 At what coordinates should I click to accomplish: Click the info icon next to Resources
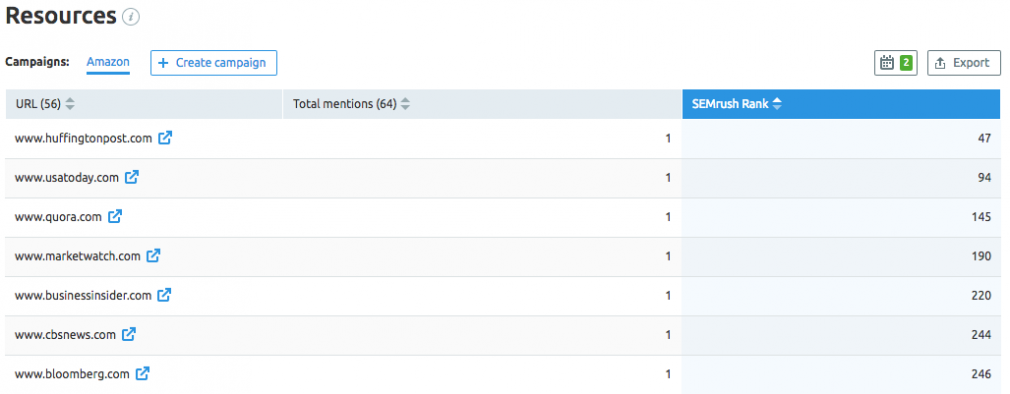[x=131, y=17]
